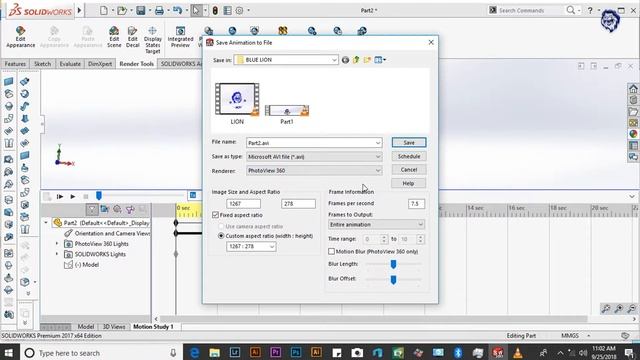Click the timeline playhead marker
Screen dimensions: 640x360
[99, 196]
